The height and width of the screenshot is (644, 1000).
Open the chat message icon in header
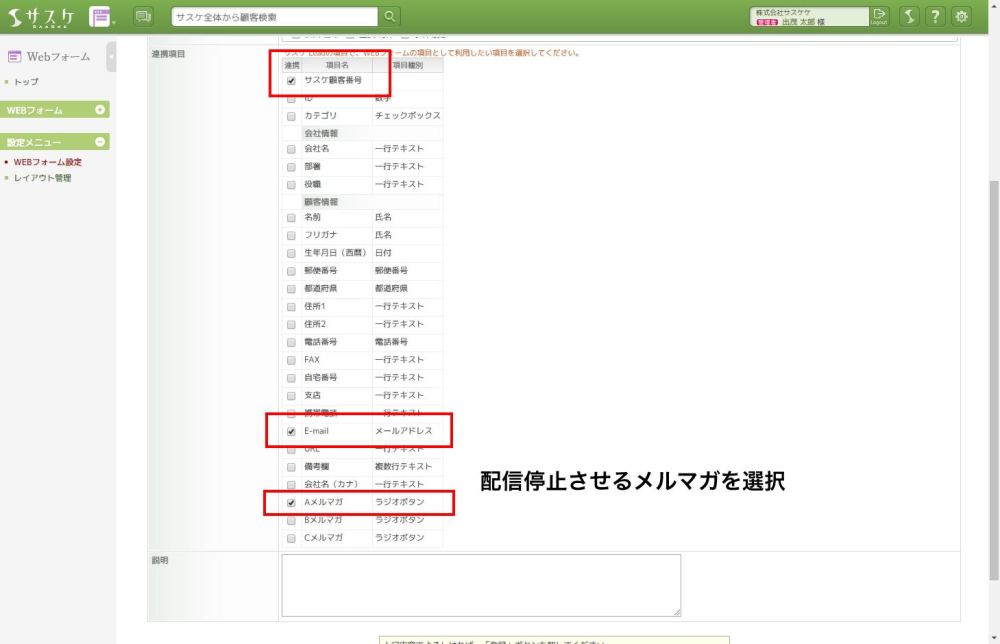point(143,17)
